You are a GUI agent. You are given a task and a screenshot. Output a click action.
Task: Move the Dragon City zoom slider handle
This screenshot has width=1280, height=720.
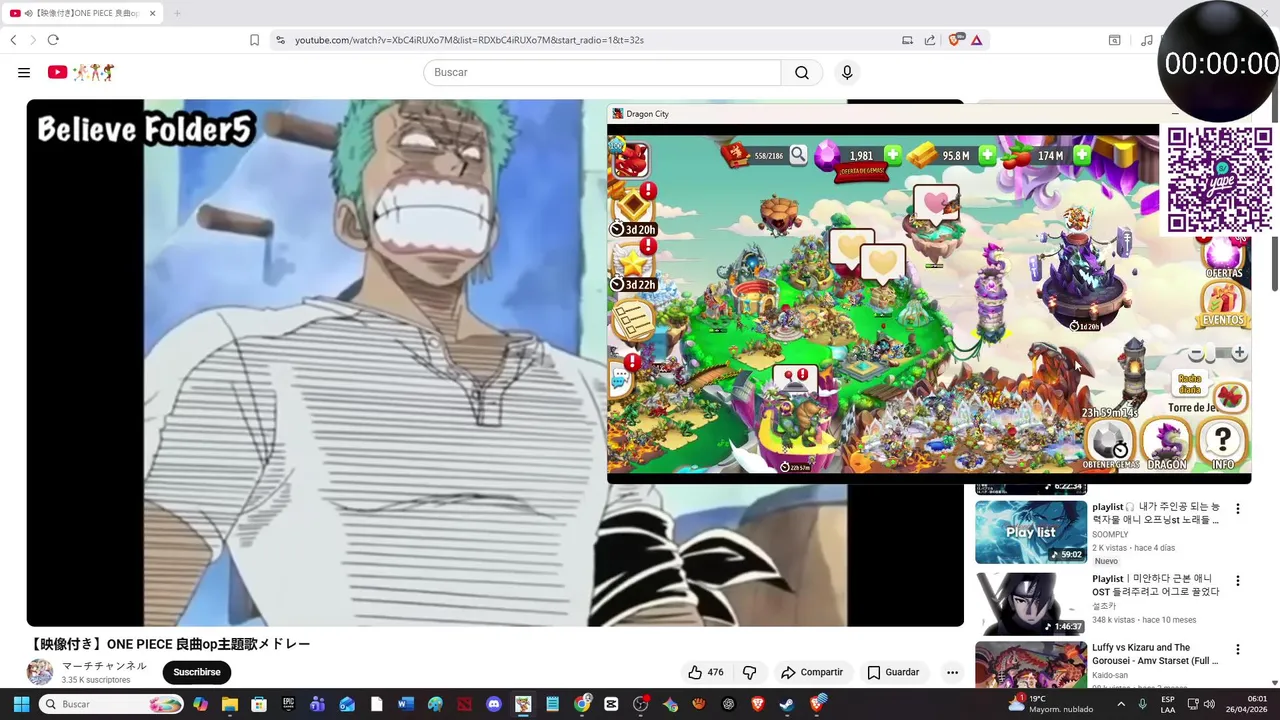pyautogui.click(x=1211, y=354)
